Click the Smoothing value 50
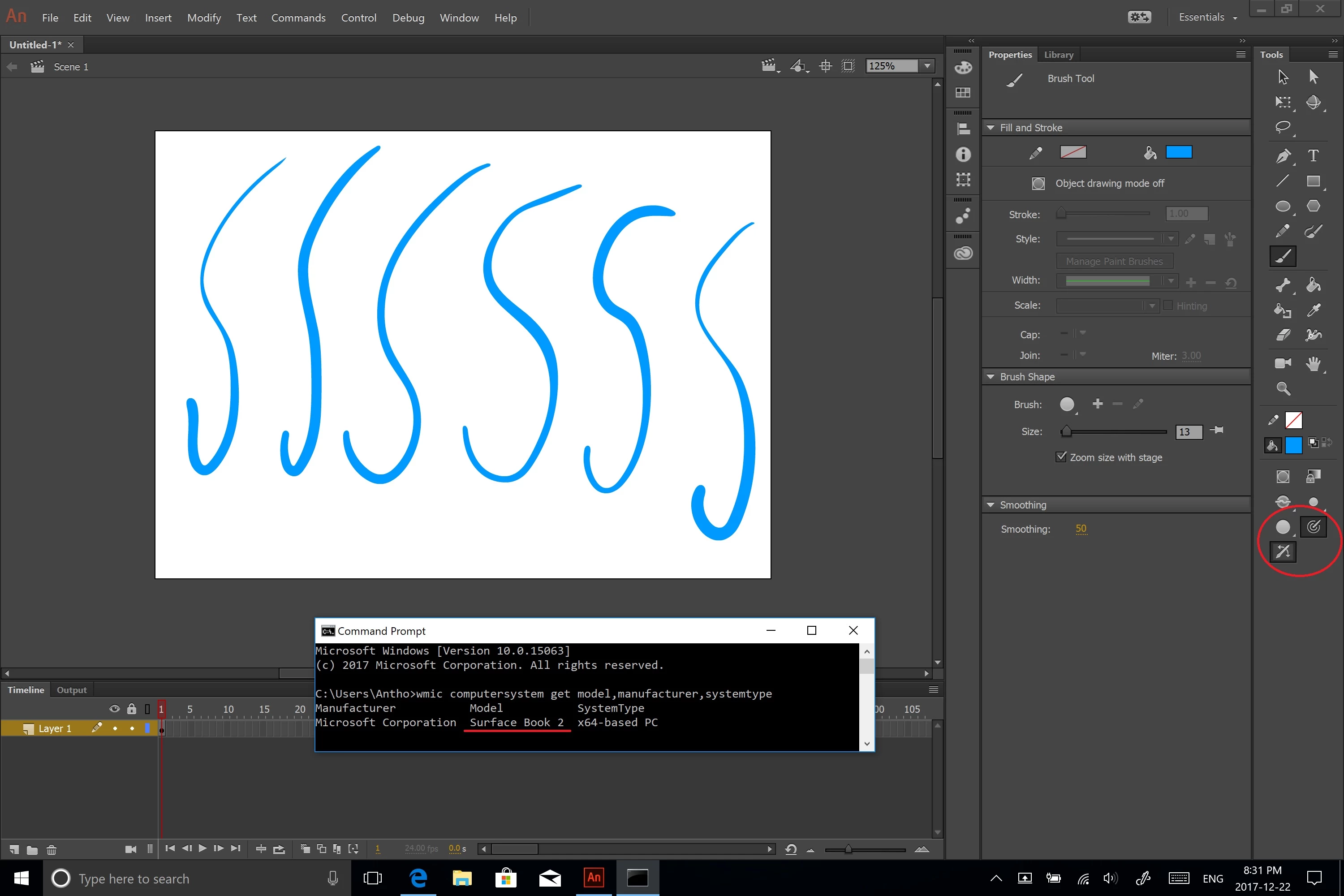Image resolution: width=1344 pixels, height=896 pixels. (x=1081, y=529)
